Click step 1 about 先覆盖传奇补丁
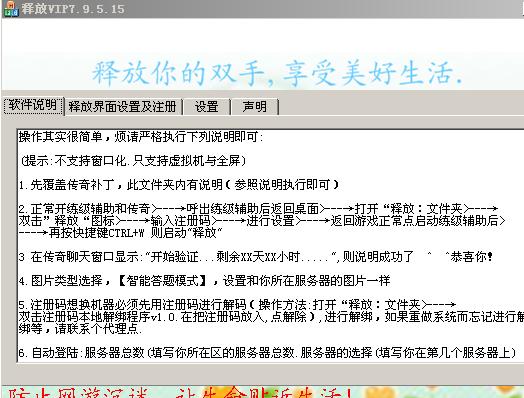The height and width of the screenshot is (398, 524). click(x=179, y=185)
